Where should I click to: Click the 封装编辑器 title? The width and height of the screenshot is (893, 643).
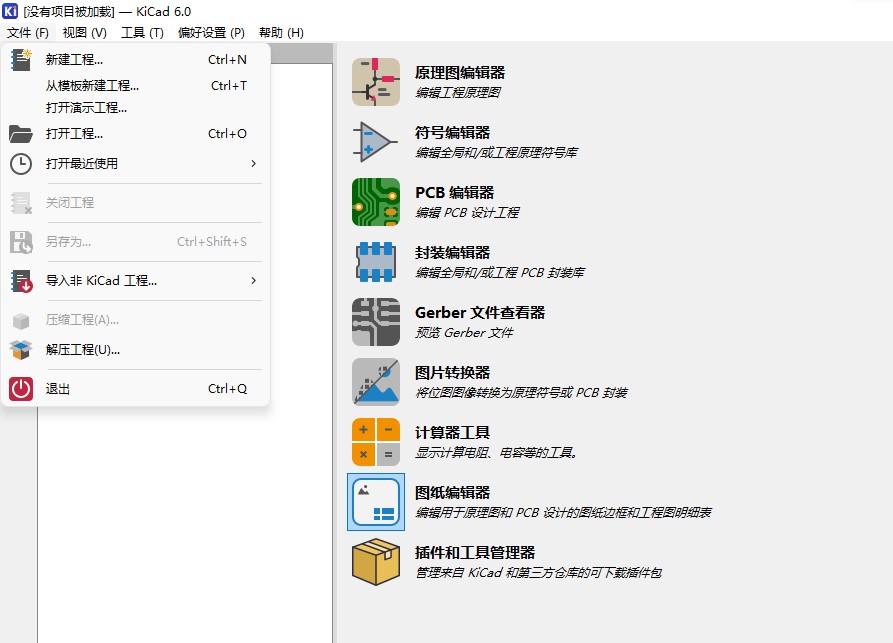coord(452,253)
